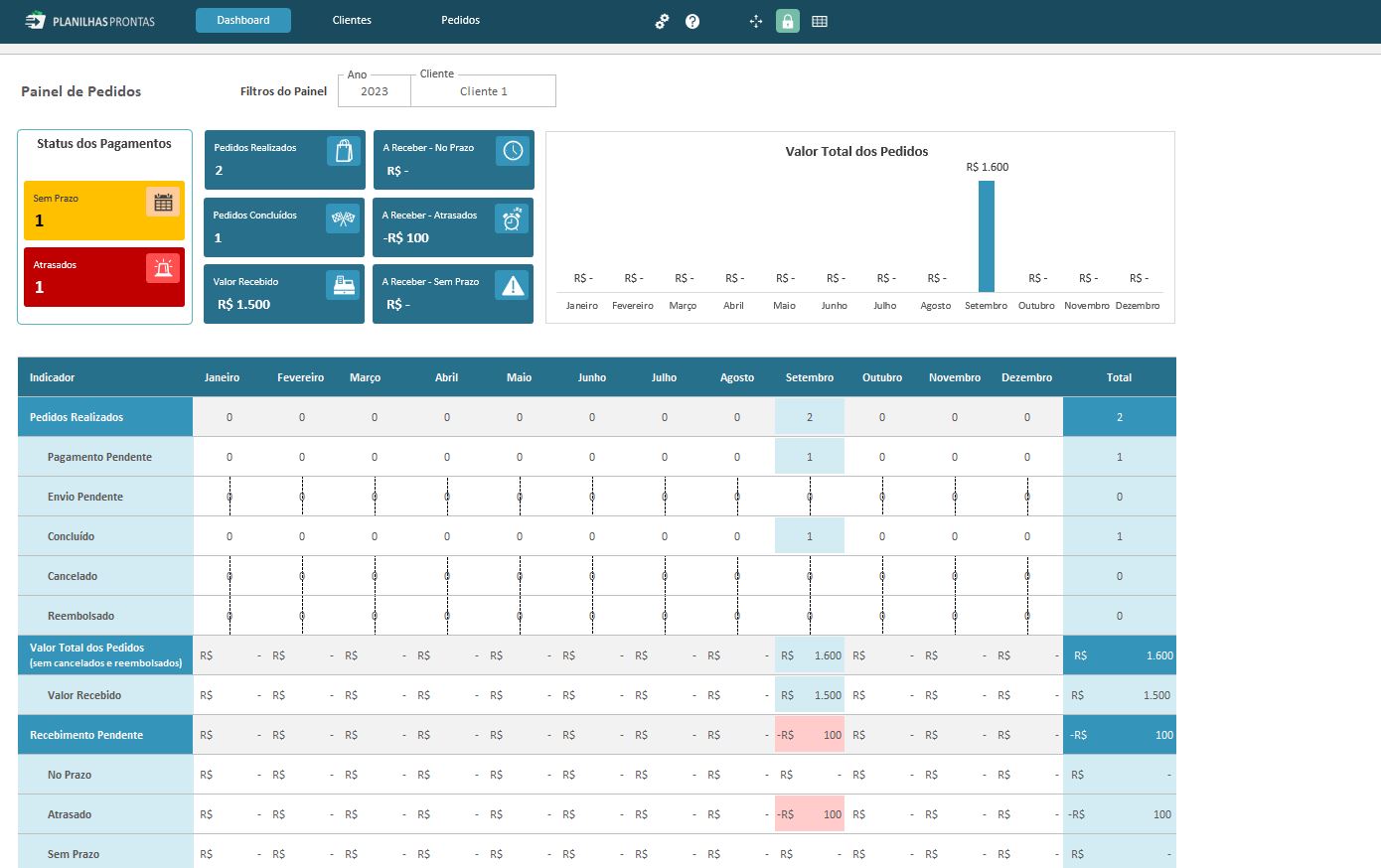This screenshot has width=1381, height=868.
Task: Click the Dezembro column header in table
Action: tap(1026, 377)
